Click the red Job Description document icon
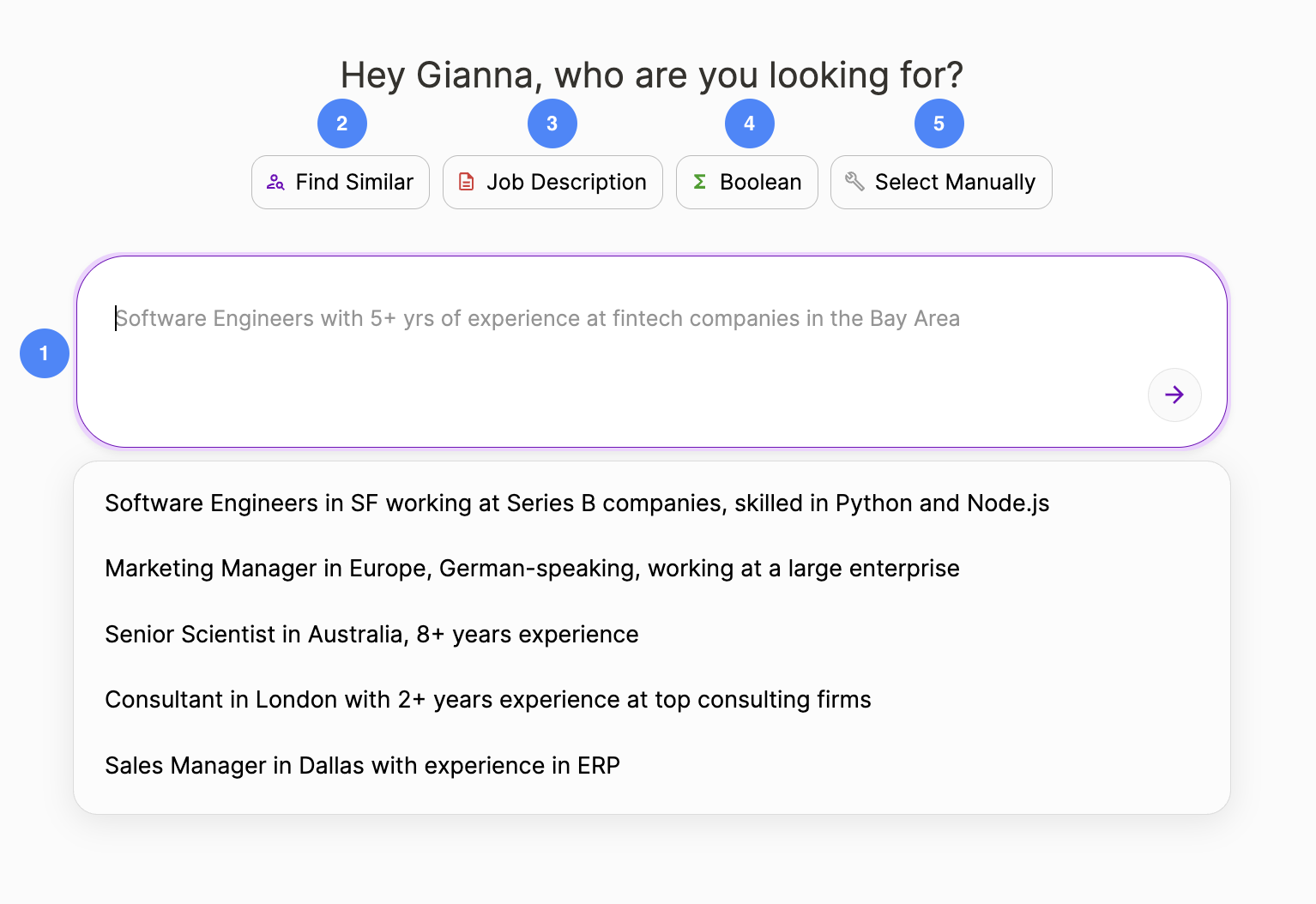The image size is (1316, 904). (466, 182)
